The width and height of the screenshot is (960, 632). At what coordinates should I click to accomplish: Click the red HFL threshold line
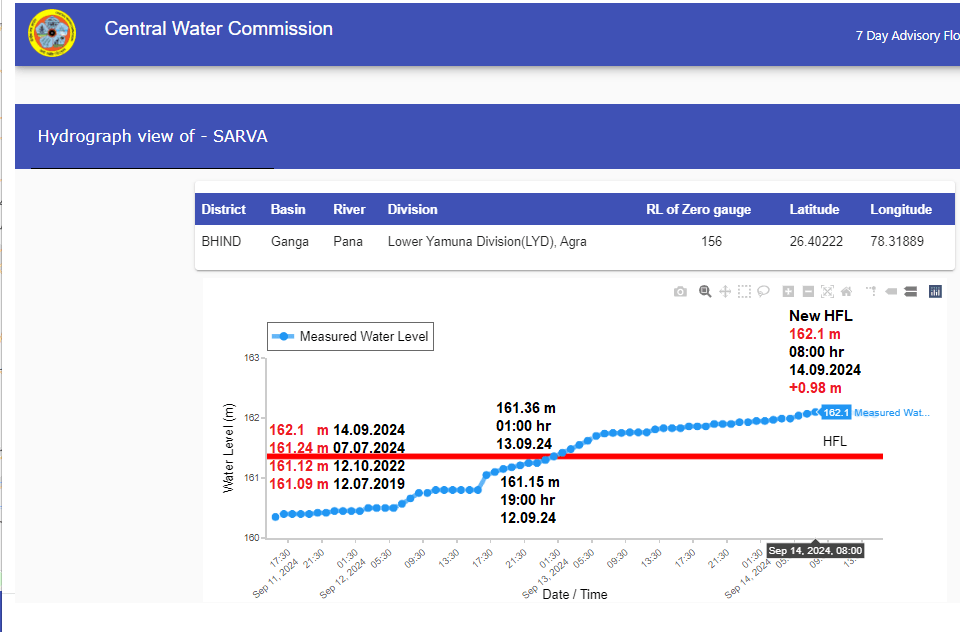(700, 456)
